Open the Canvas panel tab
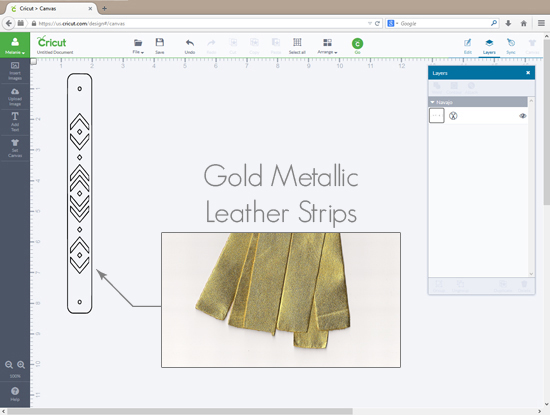Image resolution: width=550 pixels, height=415 pixels. coord(532,46)
